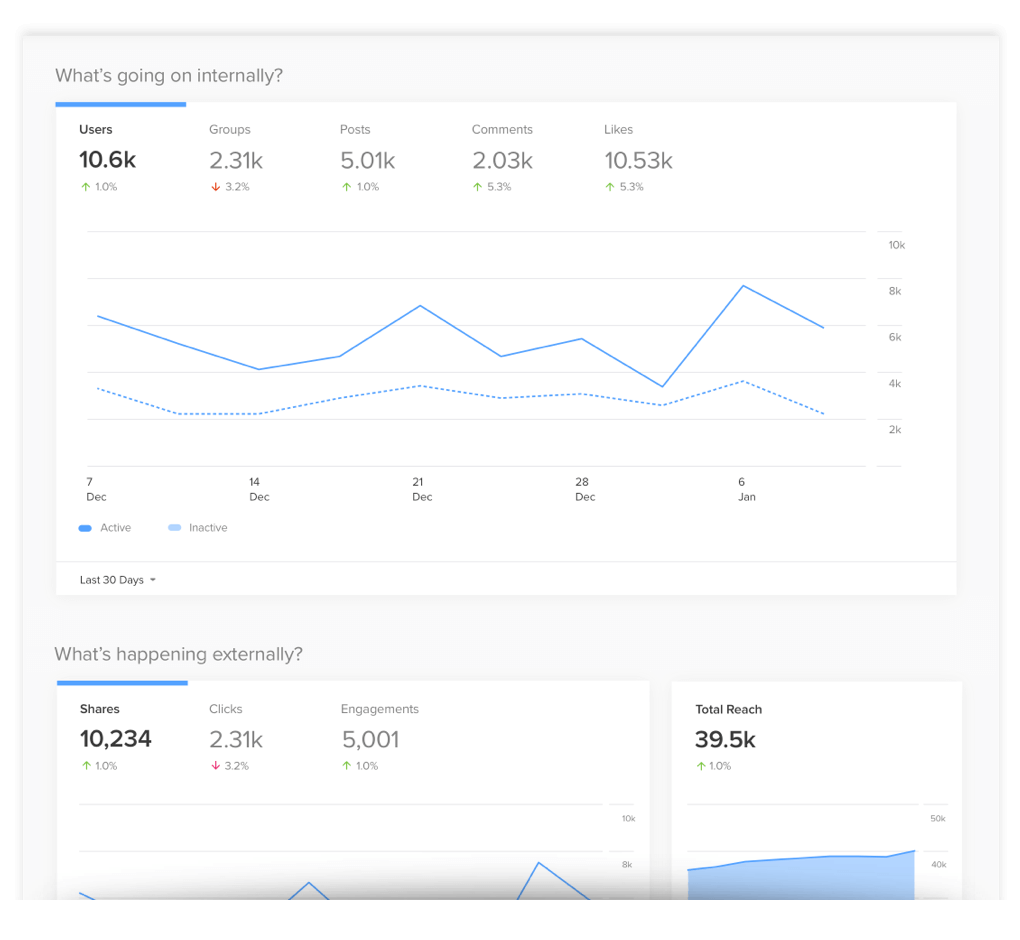Toggle the Inactive series legend
Image resolution: width=1020 pixels, height=940 pixels.
(198, 528)
